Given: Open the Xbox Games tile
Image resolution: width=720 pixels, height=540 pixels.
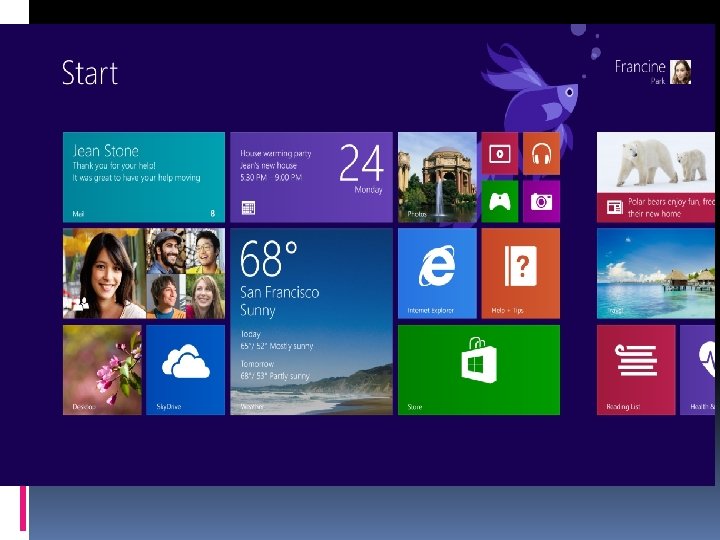Looking at the screenshot, I should click(500, 202).
